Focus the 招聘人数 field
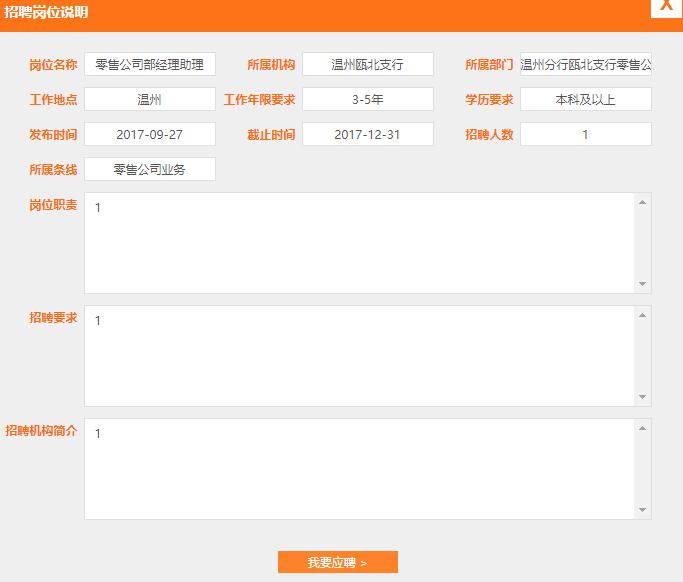683x582 pixels. point(585,135)
